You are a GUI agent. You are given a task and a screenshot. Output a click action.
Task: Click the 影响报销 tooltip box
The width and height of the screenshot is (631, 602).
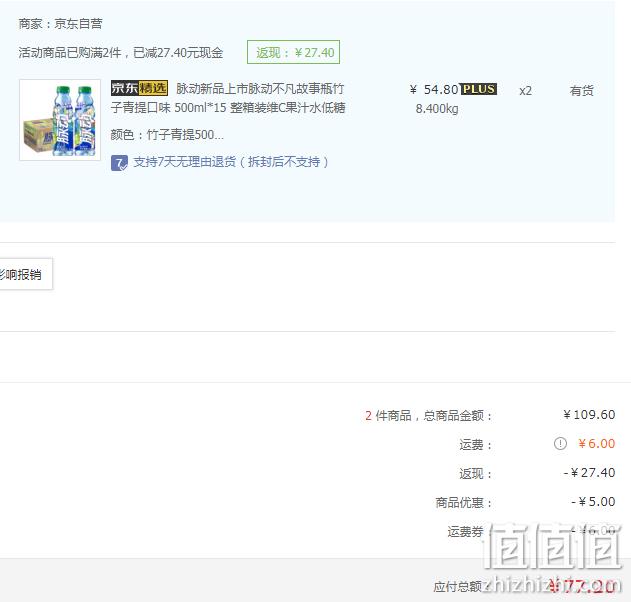[26, 274]
